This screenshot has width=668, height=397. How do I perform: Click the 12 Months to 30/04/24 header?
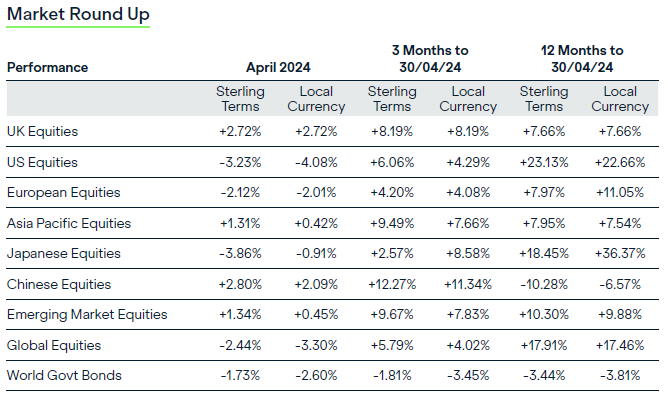pos(582,59)
